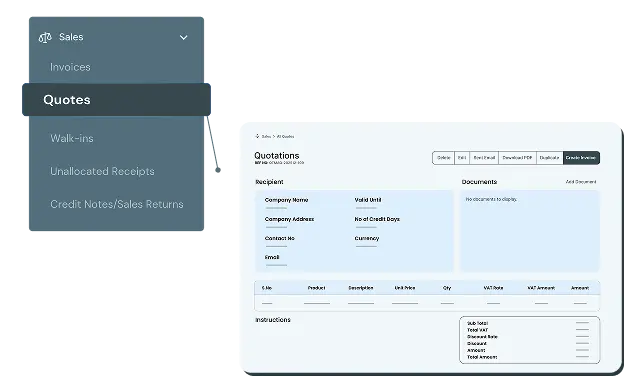Click the Product column header
The image size is (624, 376).
click(316, 288)
